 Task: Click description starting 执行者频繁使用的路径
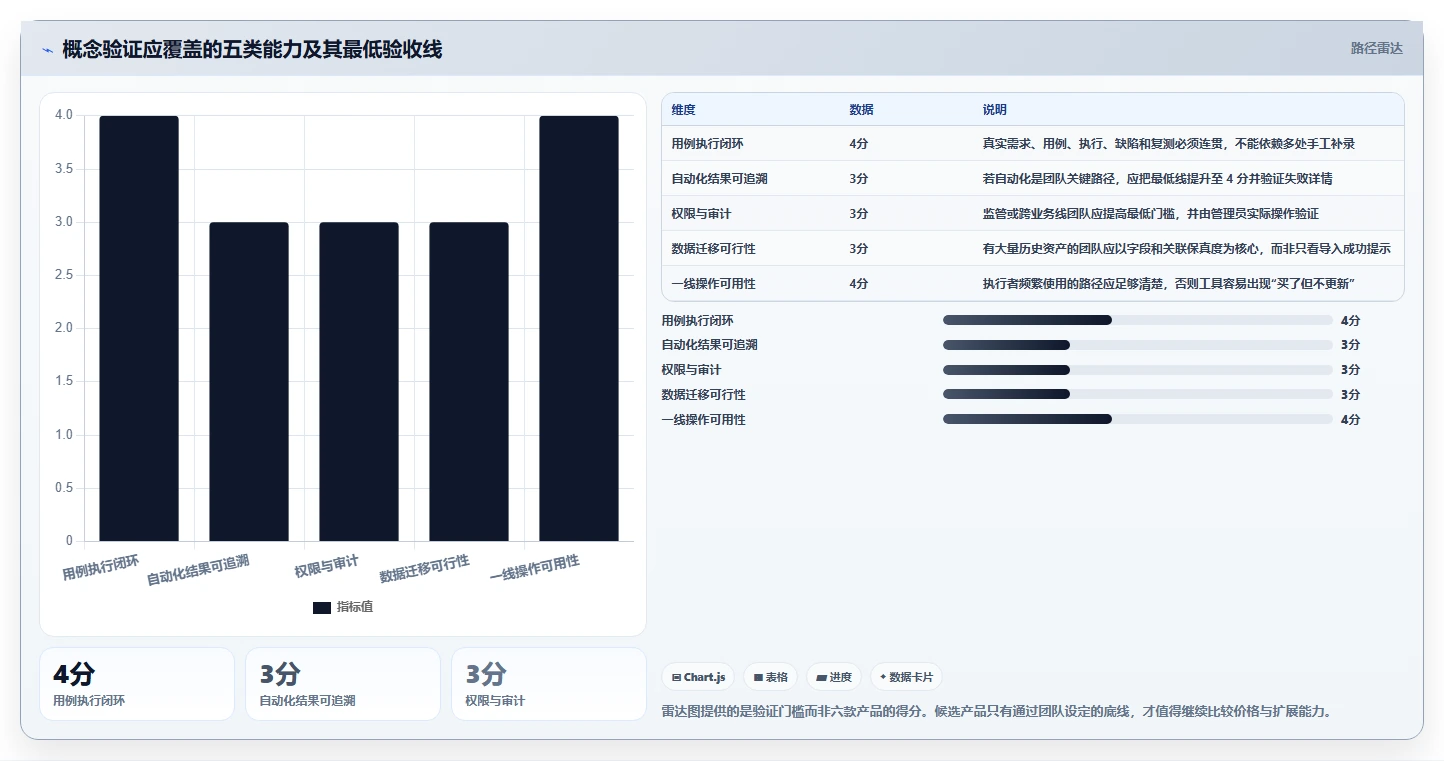point(1169,283)
